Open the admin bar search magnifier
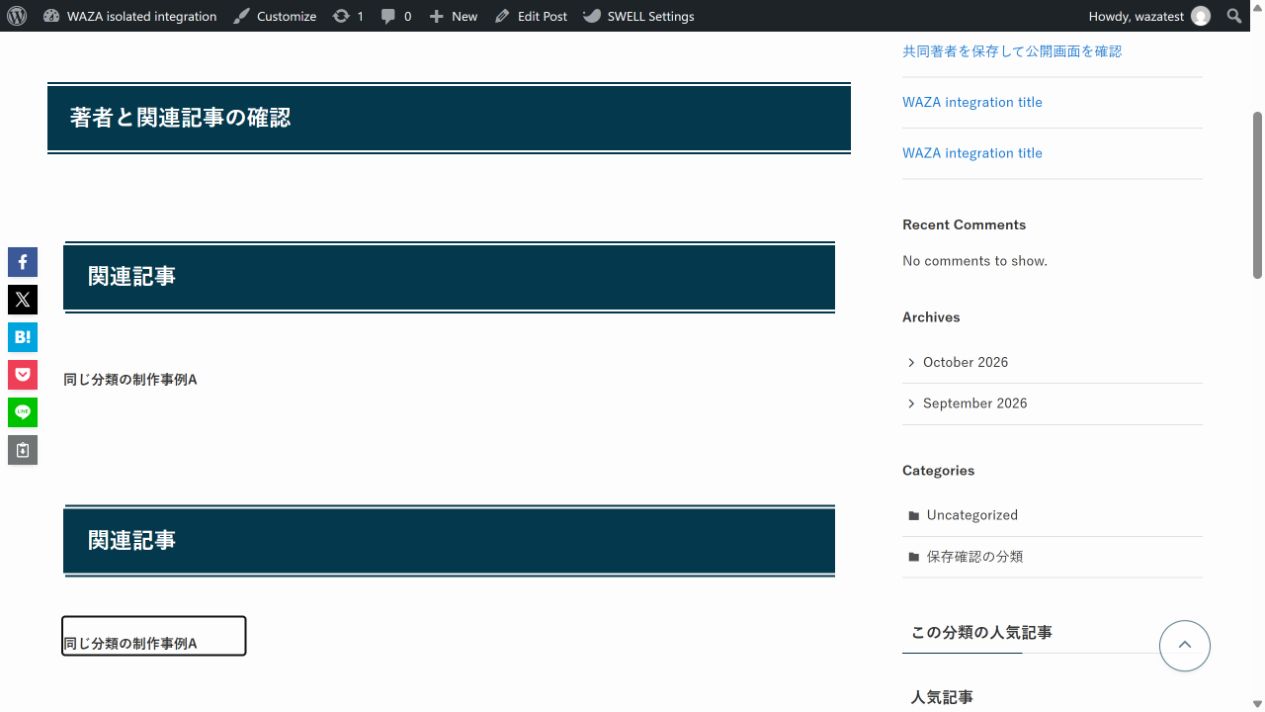 point(1235,16)
